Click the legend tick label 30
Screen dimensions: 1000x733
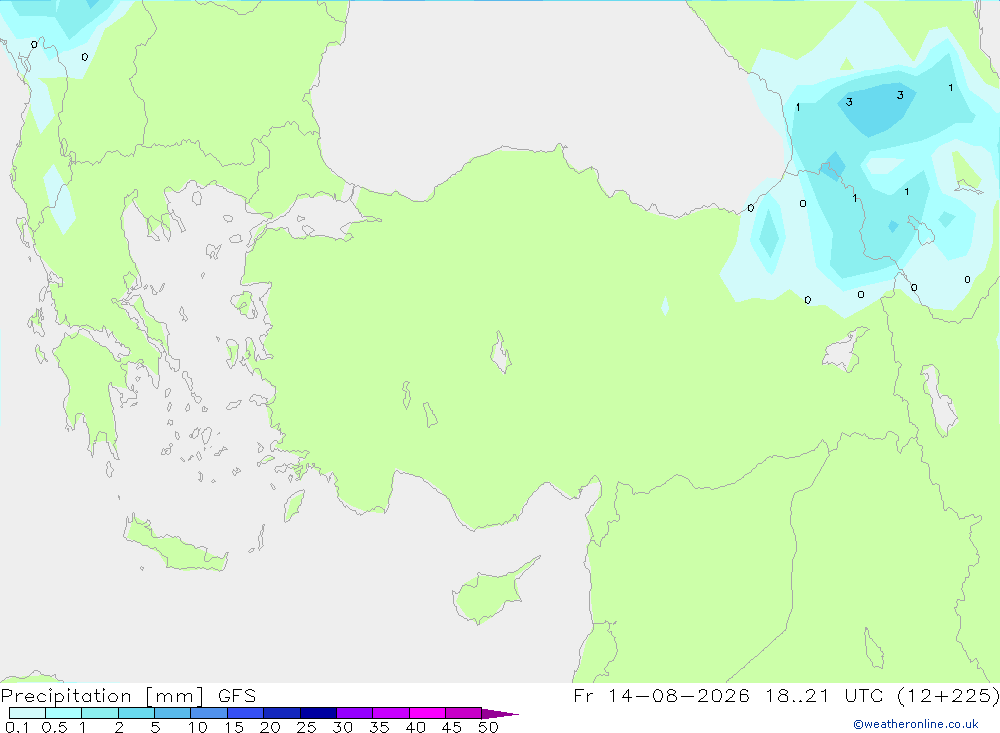(343, 727)
